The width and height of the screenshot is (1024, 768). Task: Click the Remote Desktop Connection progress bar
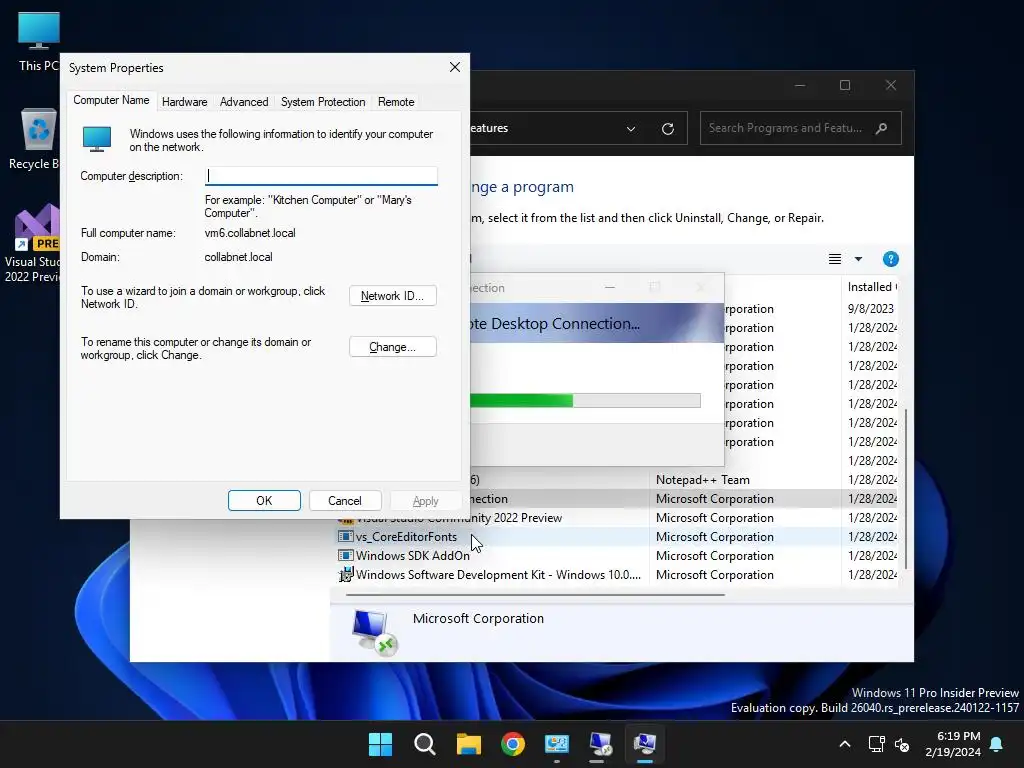click(584, 400)
